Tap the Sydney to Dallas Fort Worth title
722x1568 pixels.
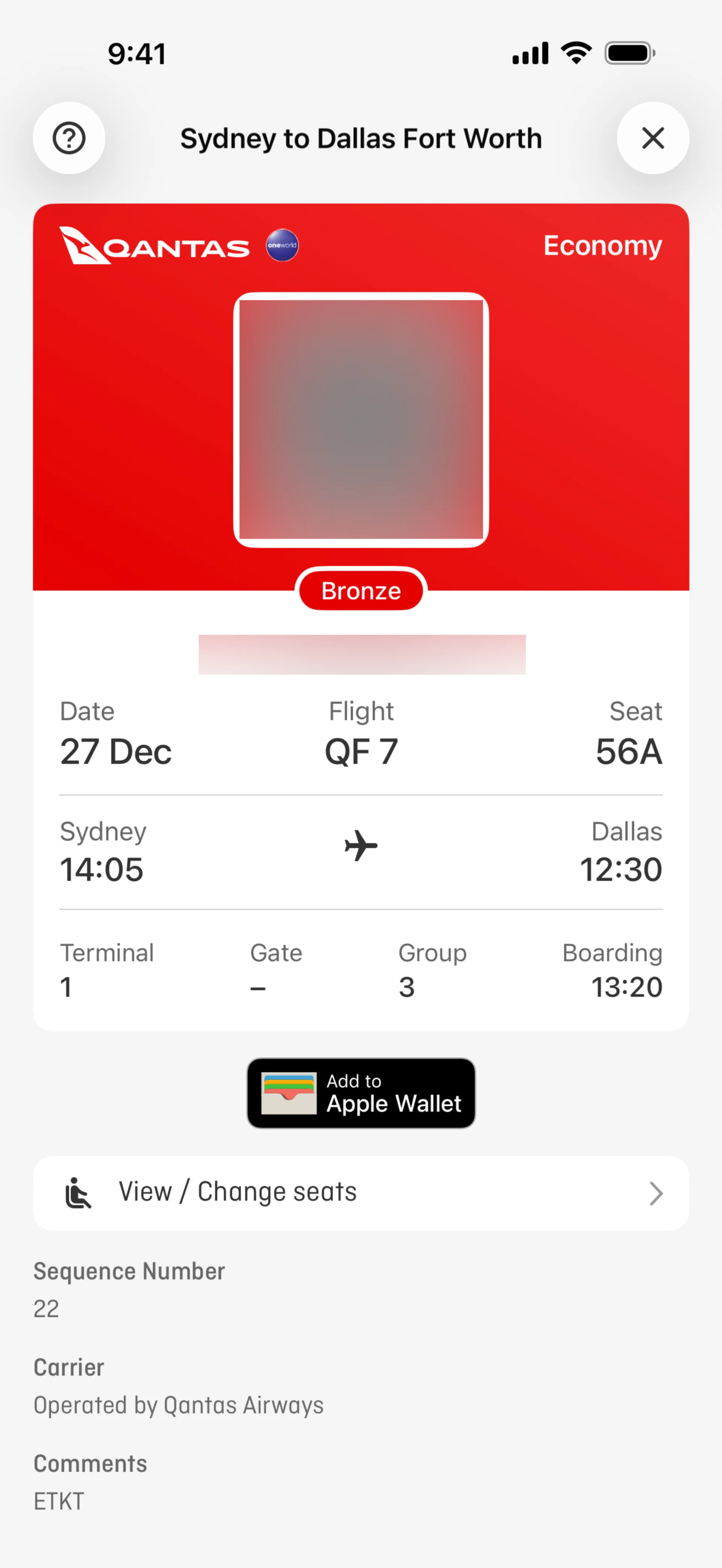pos(361,139)
